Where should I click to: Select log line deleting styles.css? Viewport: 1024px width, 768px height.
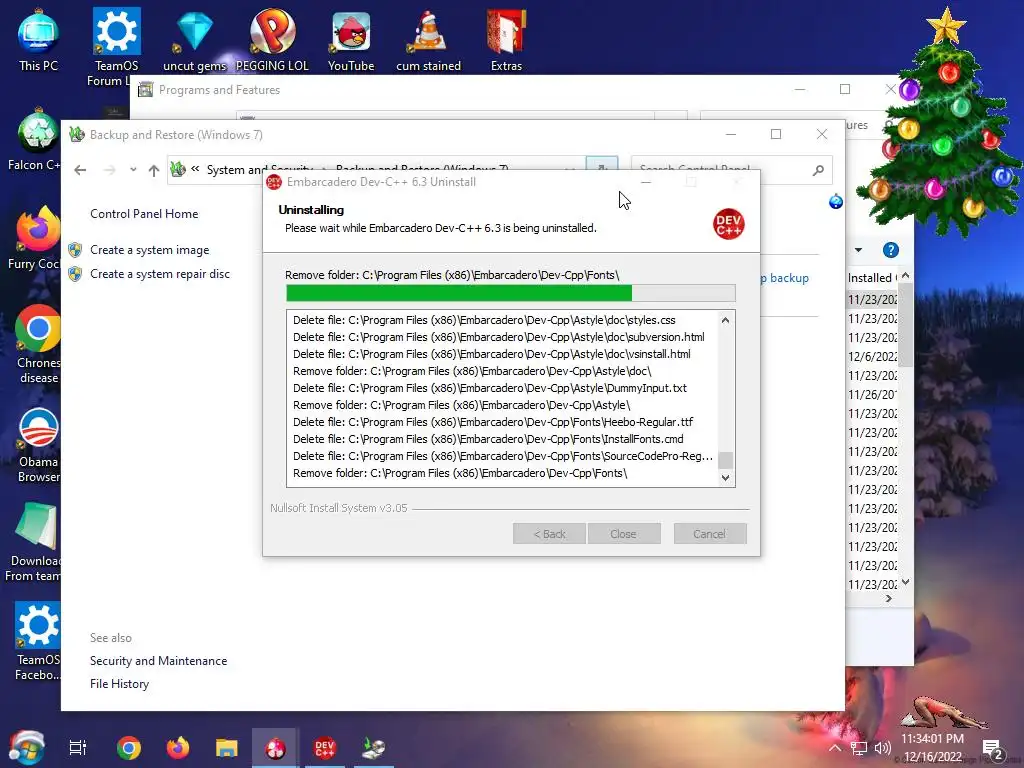(484, 320)
